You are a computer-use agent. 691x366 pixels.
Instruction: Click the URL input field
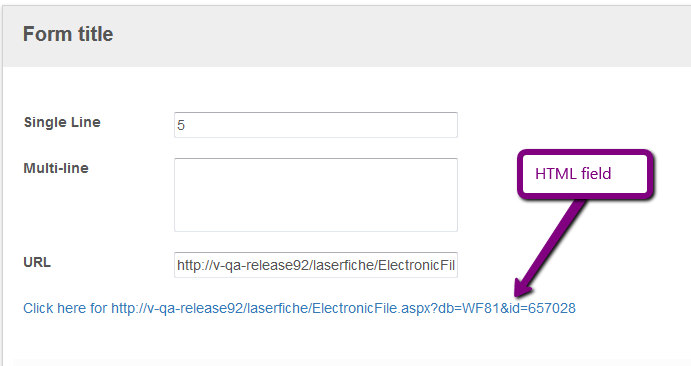pos(316,265)
